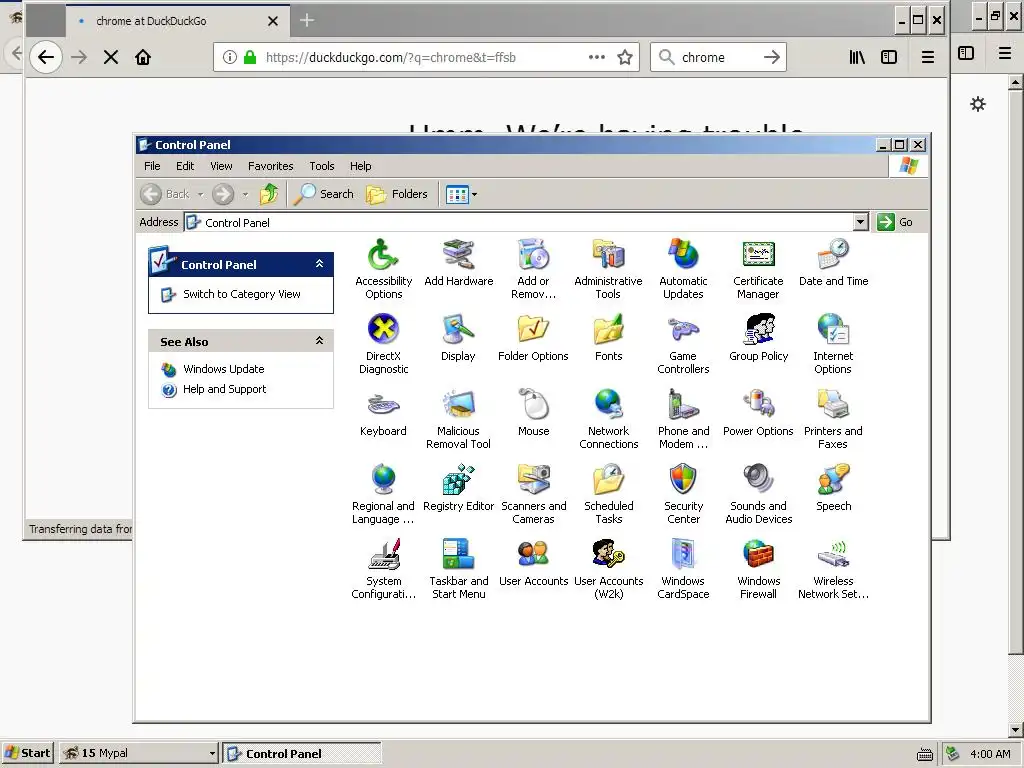This screenshot has width=1024, height=768.
Task: Expand the Address bar dropdown arrow
Action: pyautogui.click(x=860, y=222)
